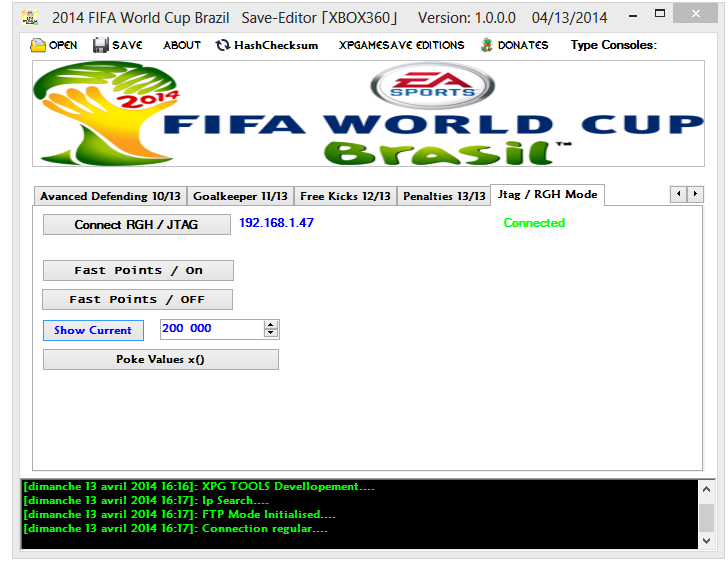Open the Penalties 13/13 tab
This screenshot has width=728, height=562.
pos(444,196)
